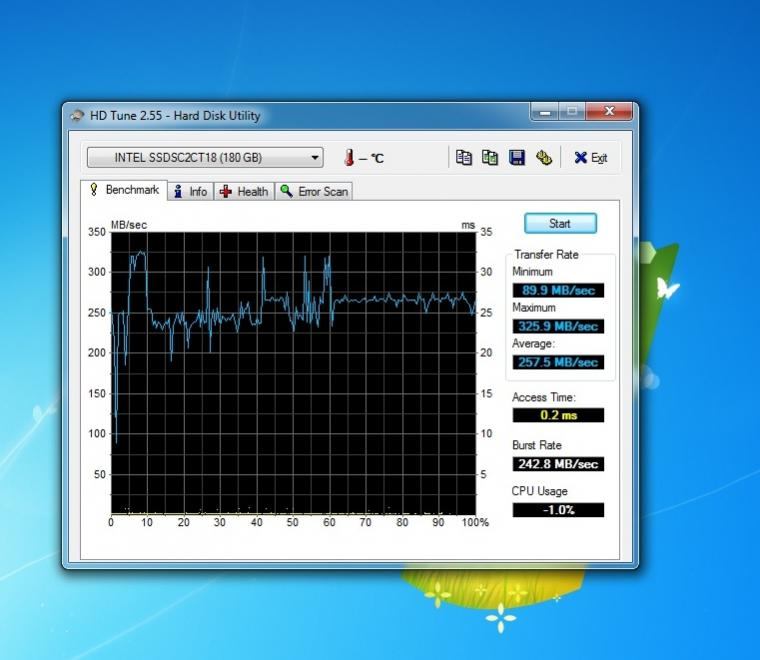The image size is (760, 660).
Task: Click the benchmark graph area
Action: point(293,373)
